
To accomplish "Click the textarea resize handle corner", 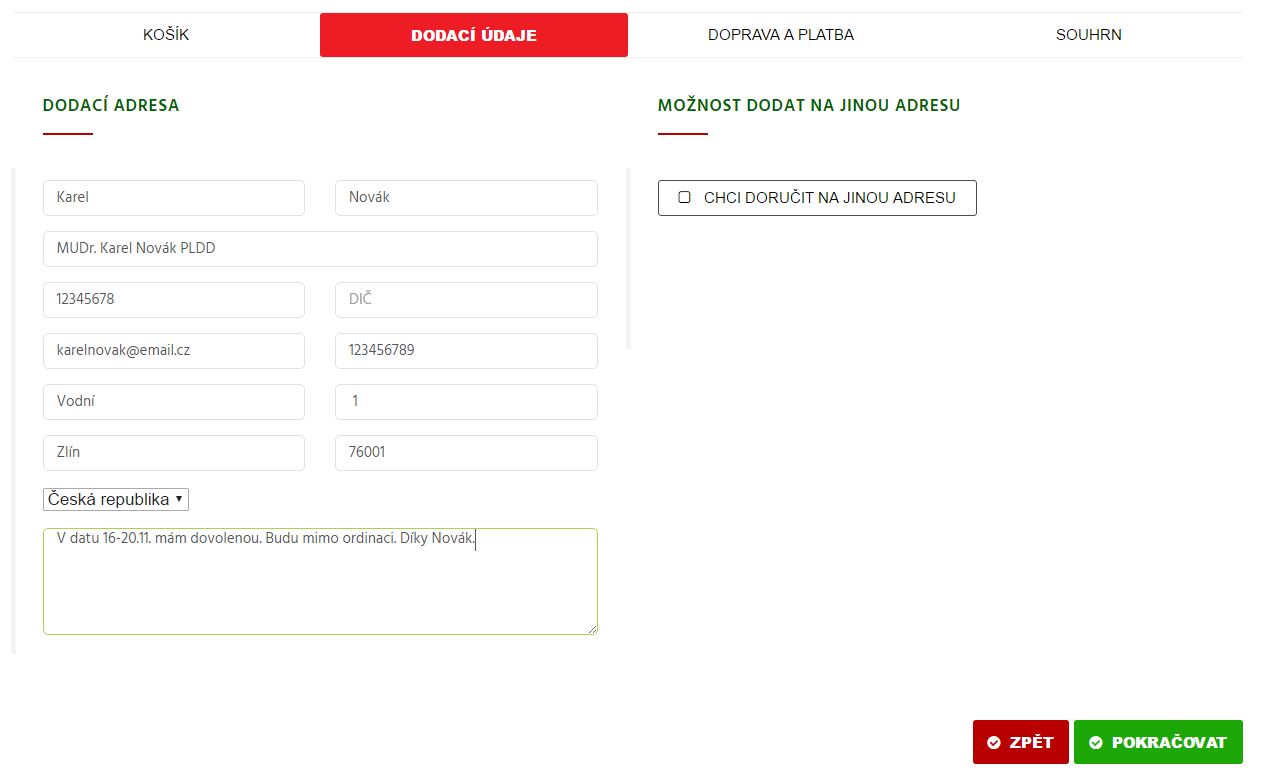I will (592, 629).
